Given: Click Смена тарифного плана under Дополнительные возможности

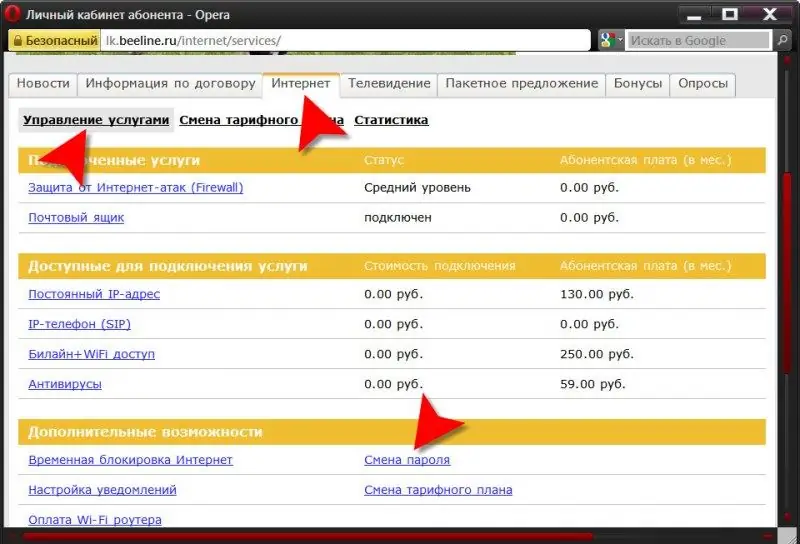Looking at the screenshot, I should pos(438,490).
